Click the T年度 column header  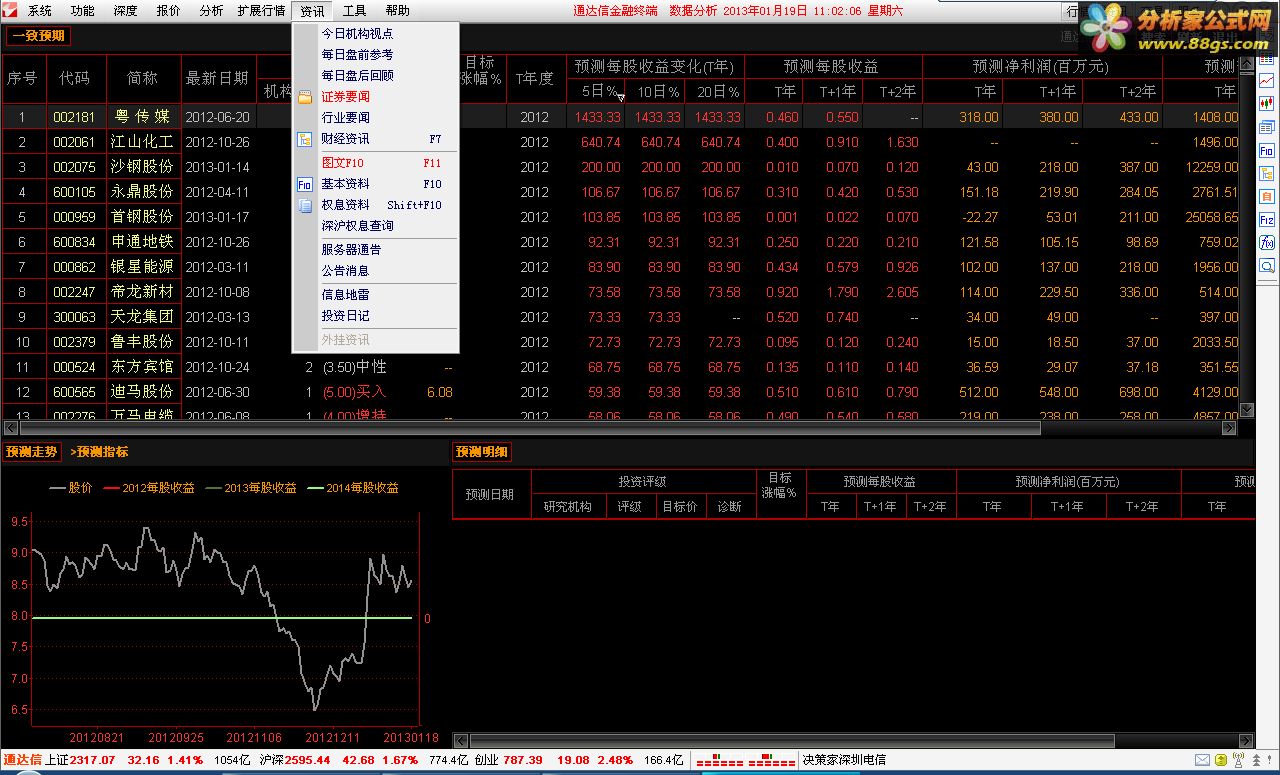535,78
